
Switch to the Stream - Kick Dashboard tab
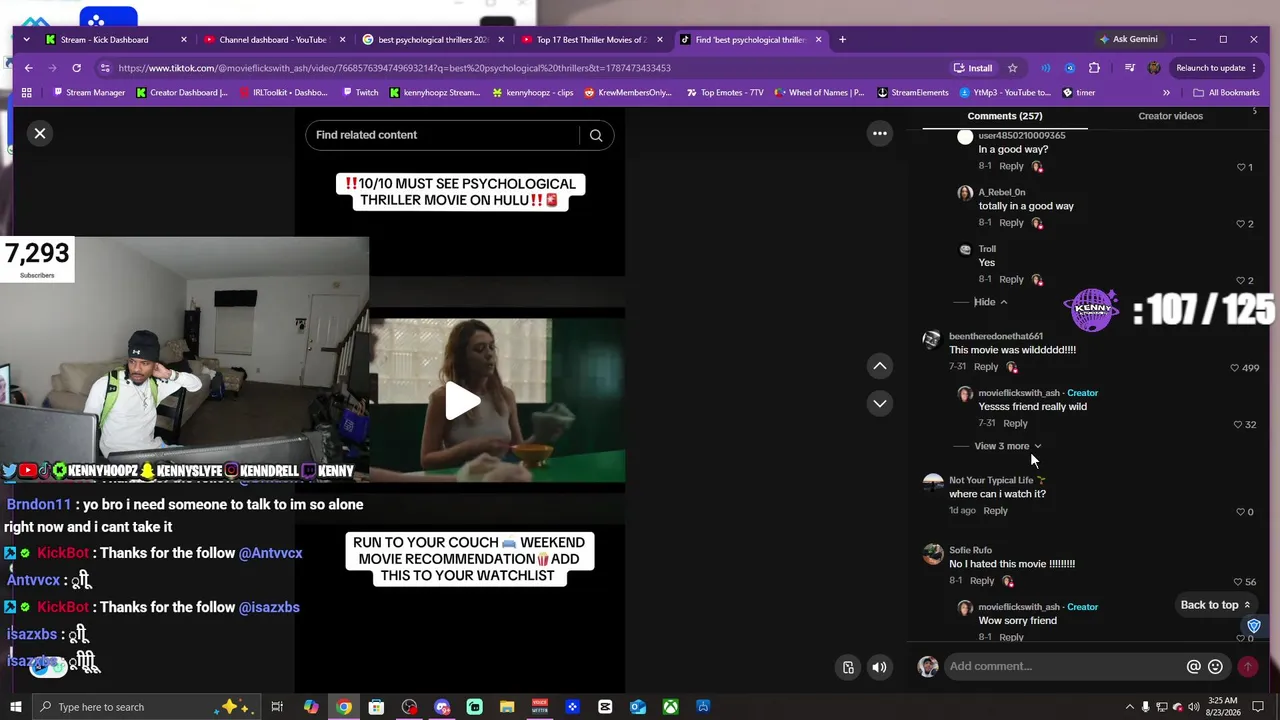tap(116, 40)
